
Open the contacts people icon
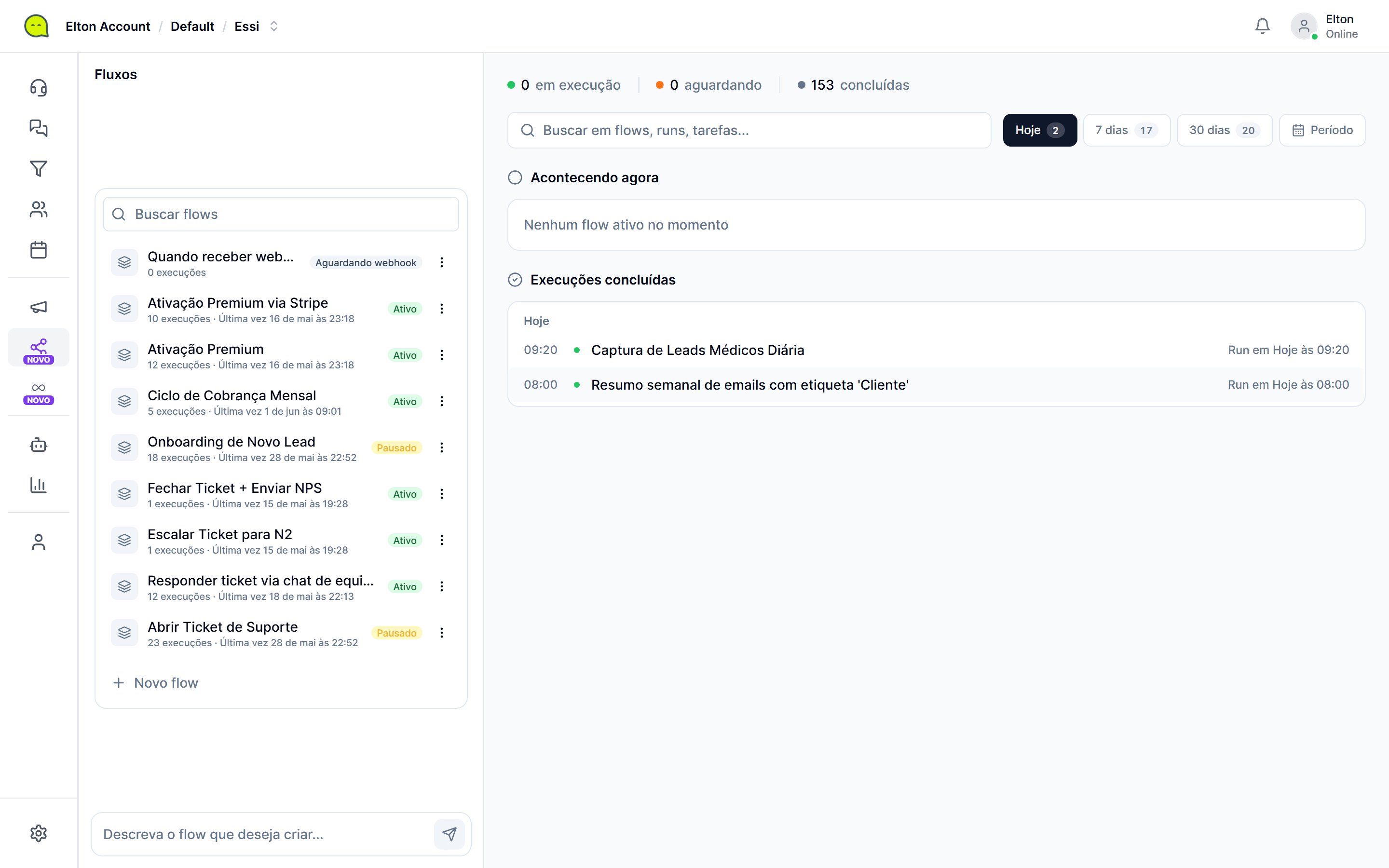tap(39, 210)
